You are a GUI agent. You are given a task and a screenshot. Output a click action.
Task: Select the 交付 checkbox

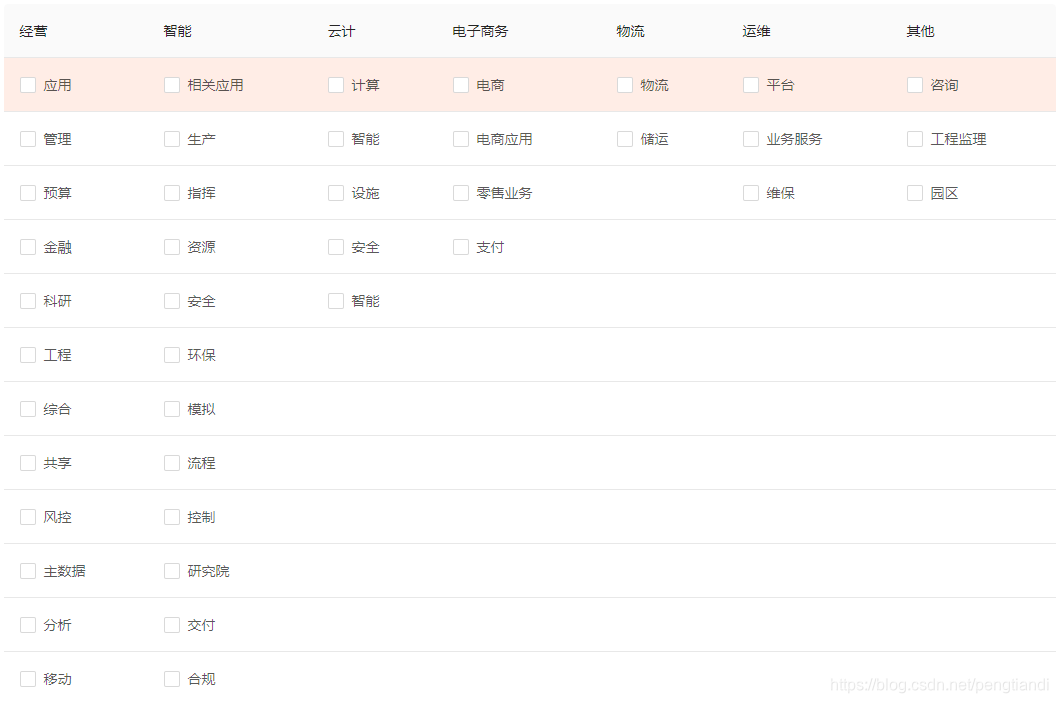coord(172,625)
